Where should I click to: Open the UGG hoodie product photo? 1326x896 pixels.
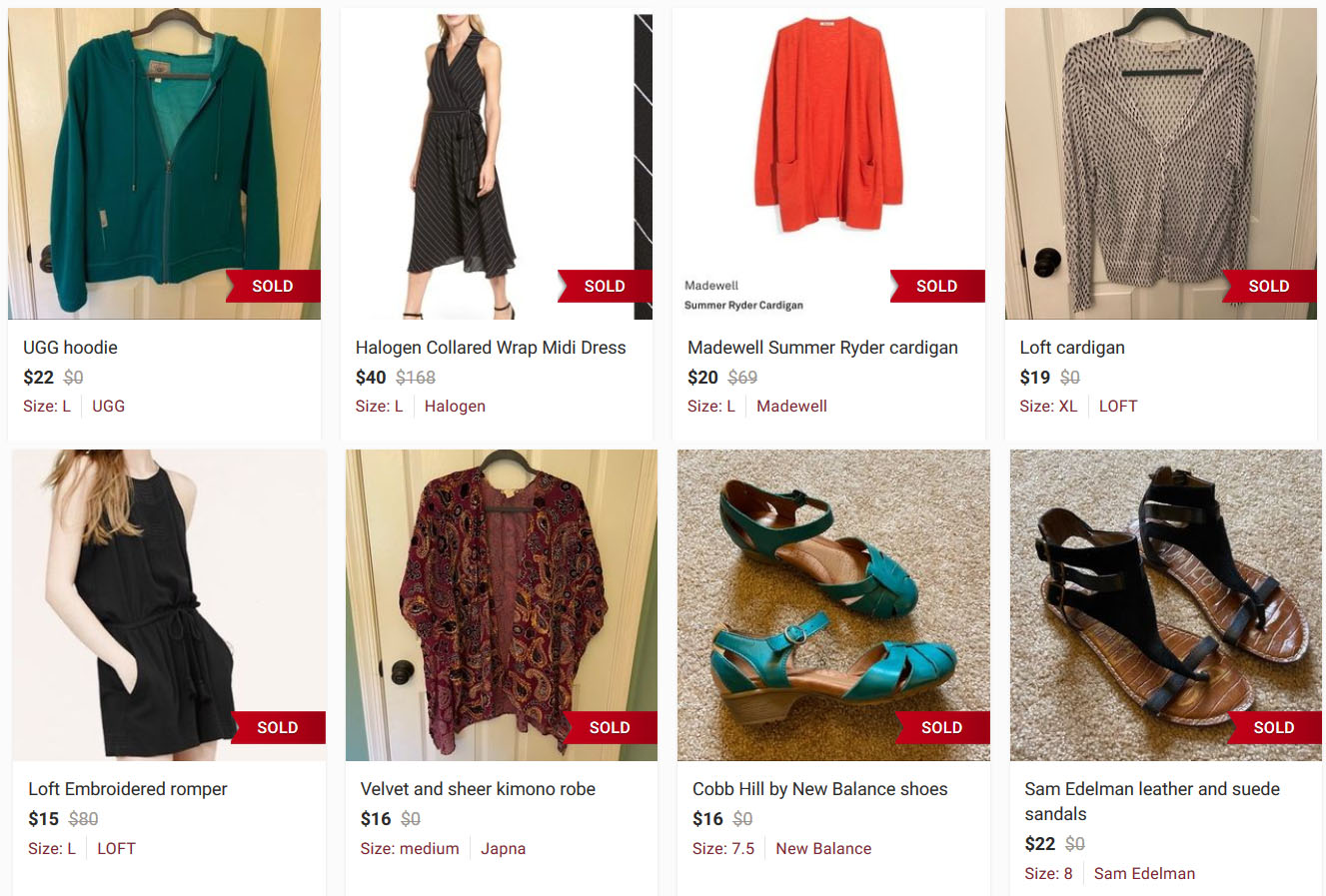(164, 164)
